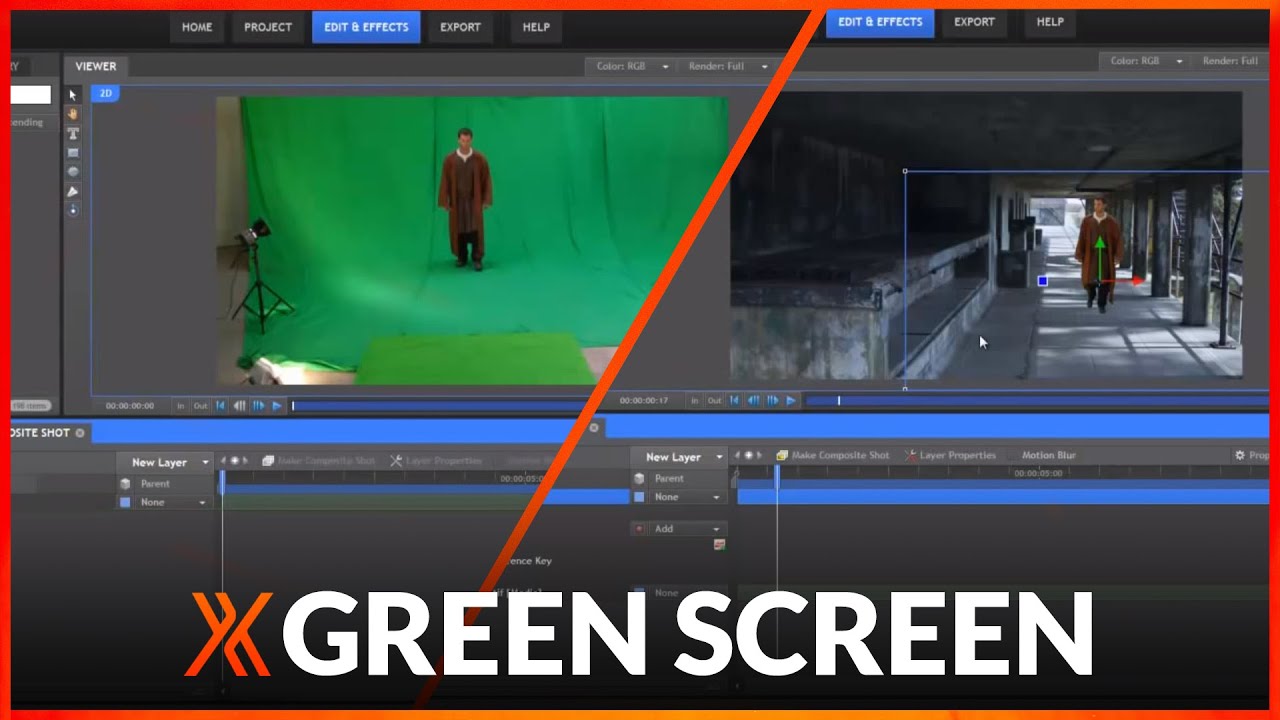Click the blue layer color square, right timeline
Image resolution: width=1280 pixels, height=720 pixels.
[640, 497]
